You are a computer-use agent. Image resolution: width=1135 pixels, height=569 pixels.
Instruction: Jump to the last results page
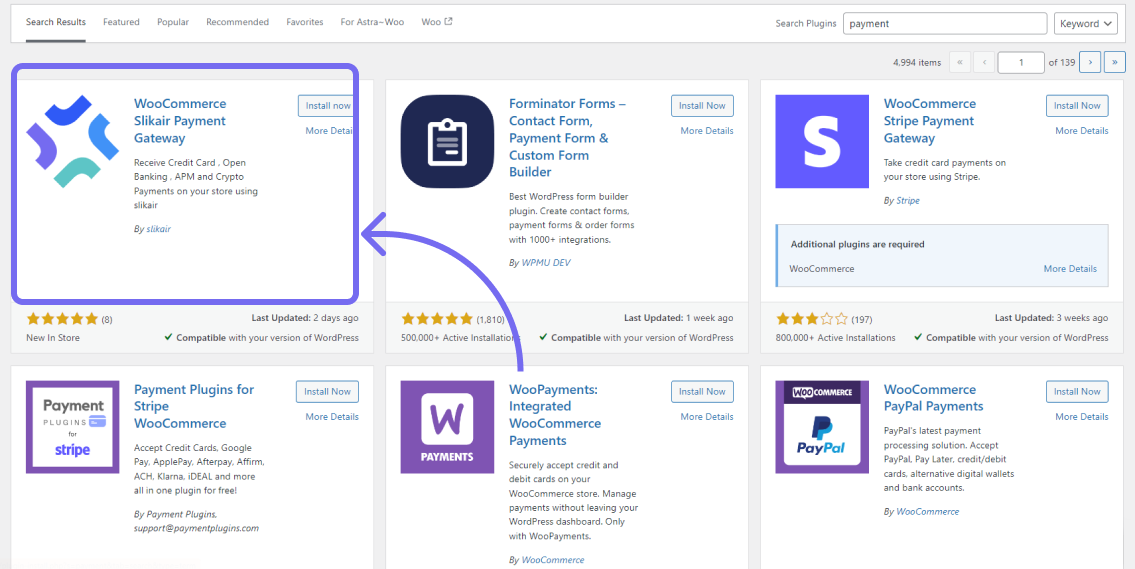1115,62
